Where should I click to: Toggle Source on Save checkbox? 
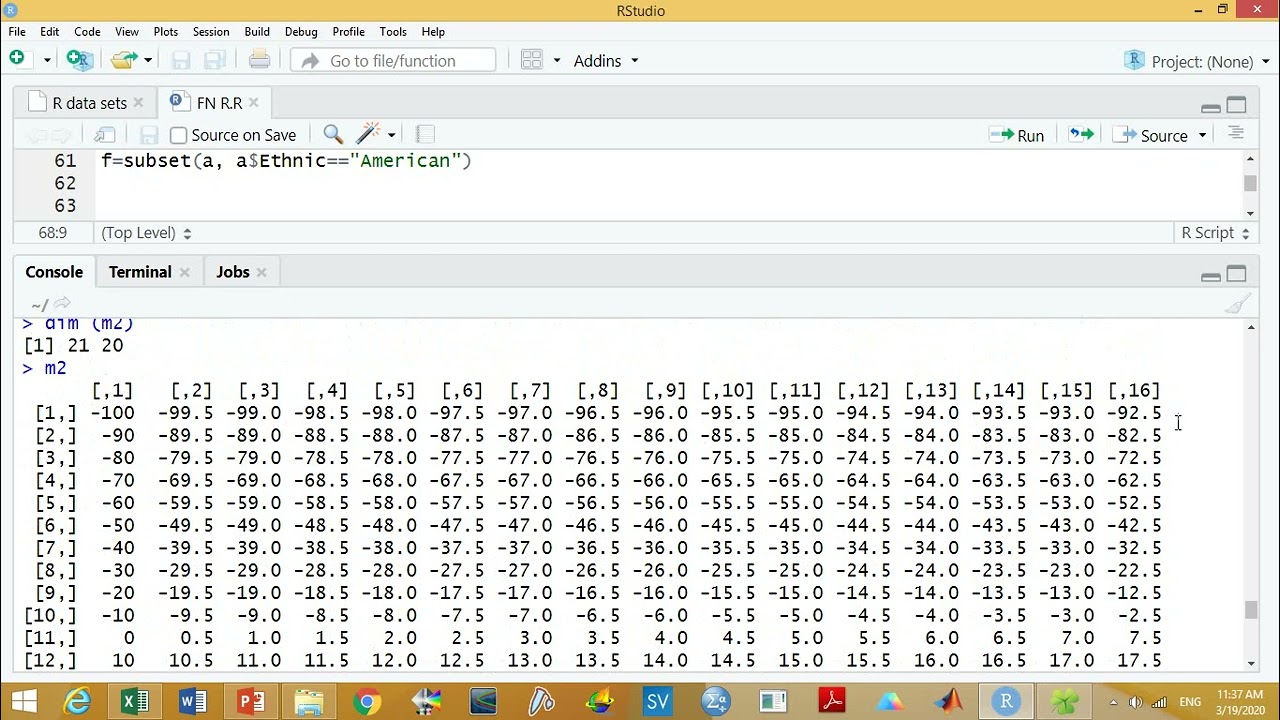[x=178, y=135]
